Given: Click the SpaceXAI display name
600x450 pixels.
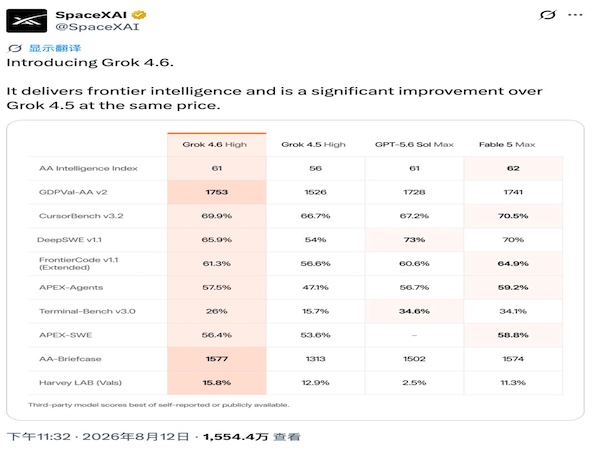Looking at the screenshot, I should pos(91,15).
